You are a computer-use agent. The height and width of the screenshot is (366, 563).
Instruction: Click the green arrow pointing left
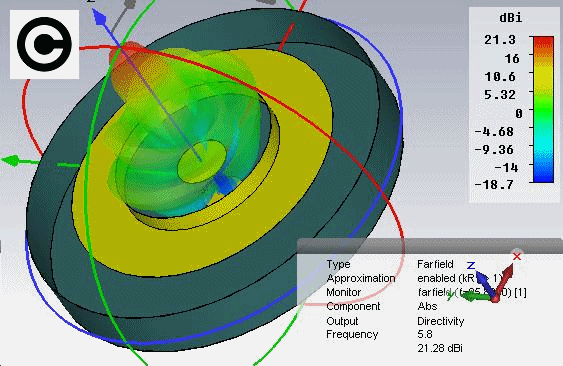[11, 161]
